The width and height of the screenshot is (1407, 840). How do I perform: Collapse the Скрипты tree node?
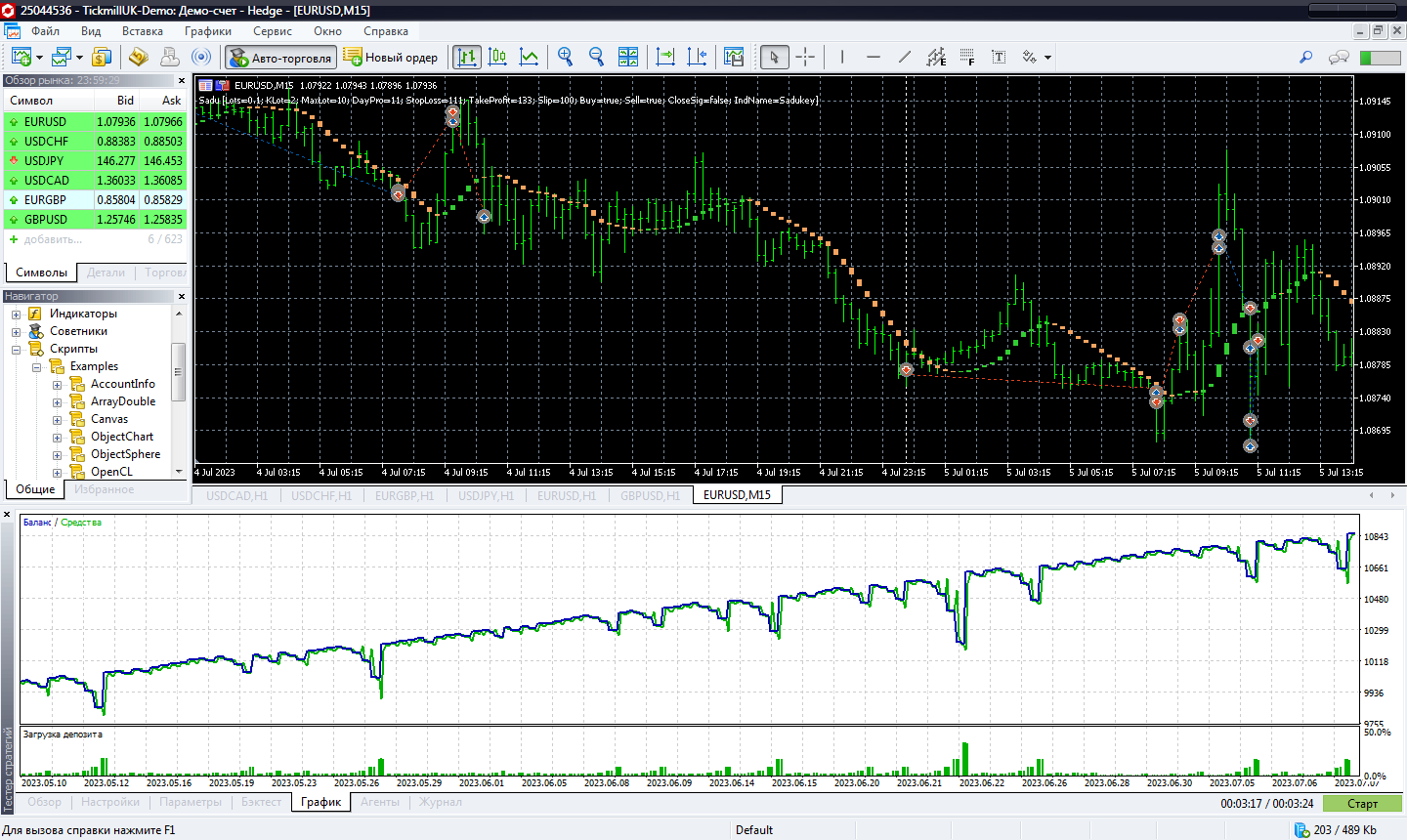click(x=16, y=350)
